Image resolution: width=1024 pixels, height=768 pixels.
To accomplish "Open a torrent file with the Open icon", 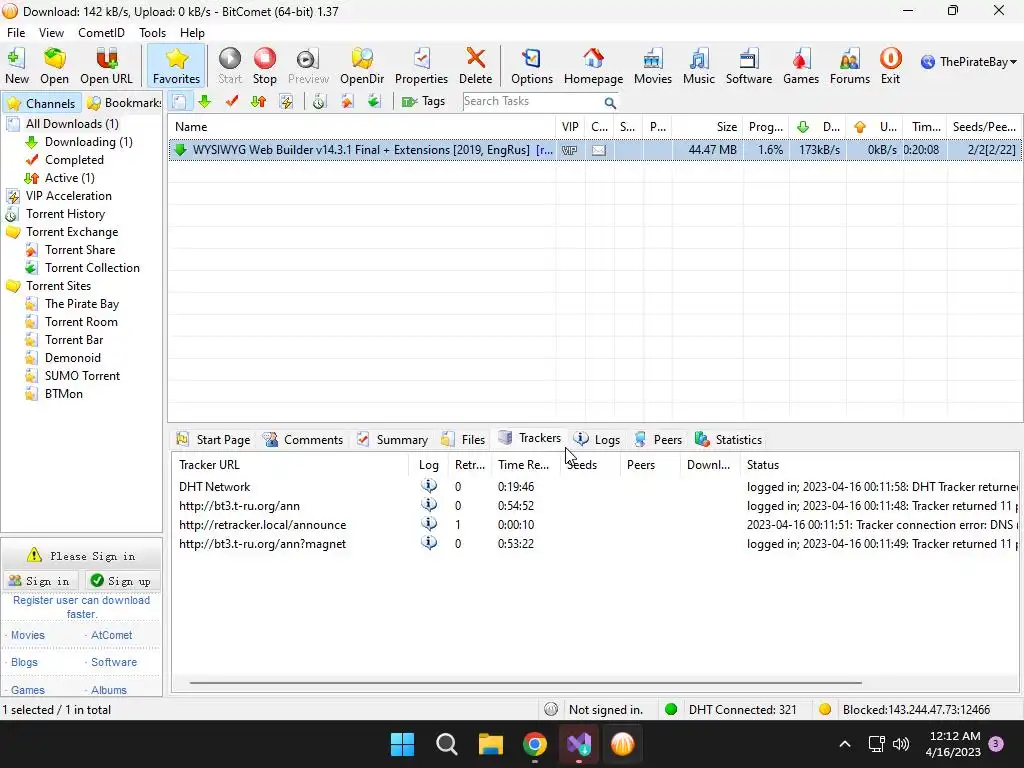I will click(x=54, y=66).
